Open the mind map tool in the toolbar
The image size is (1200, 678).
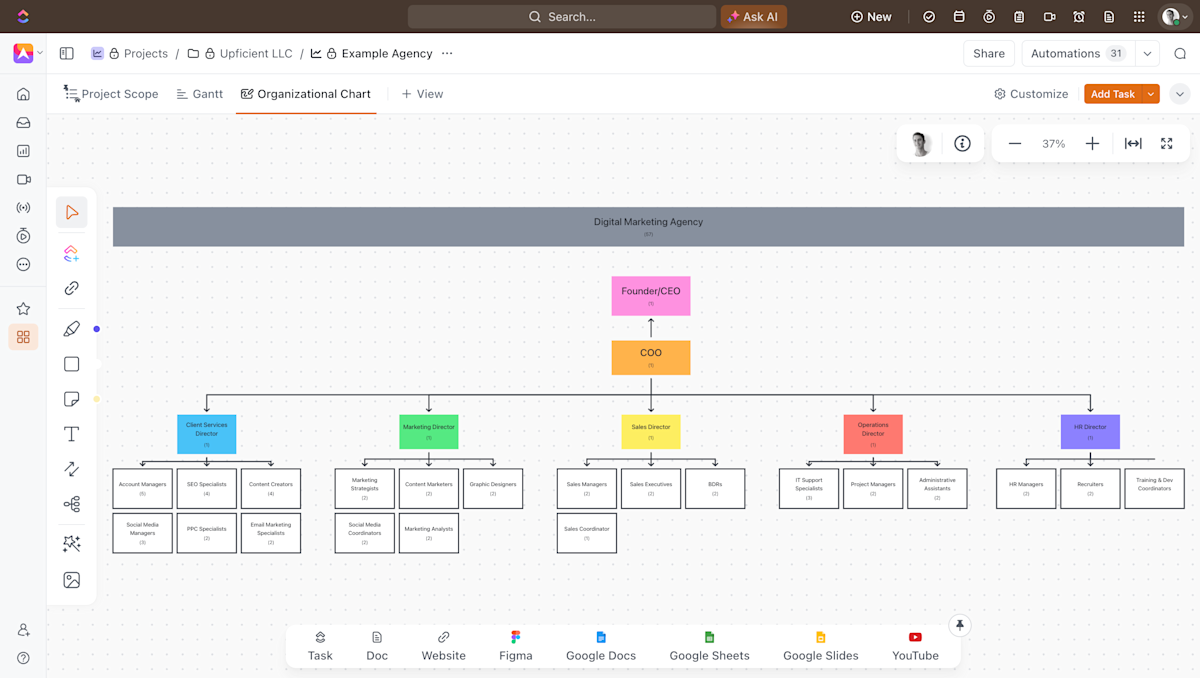coord(71,503)
